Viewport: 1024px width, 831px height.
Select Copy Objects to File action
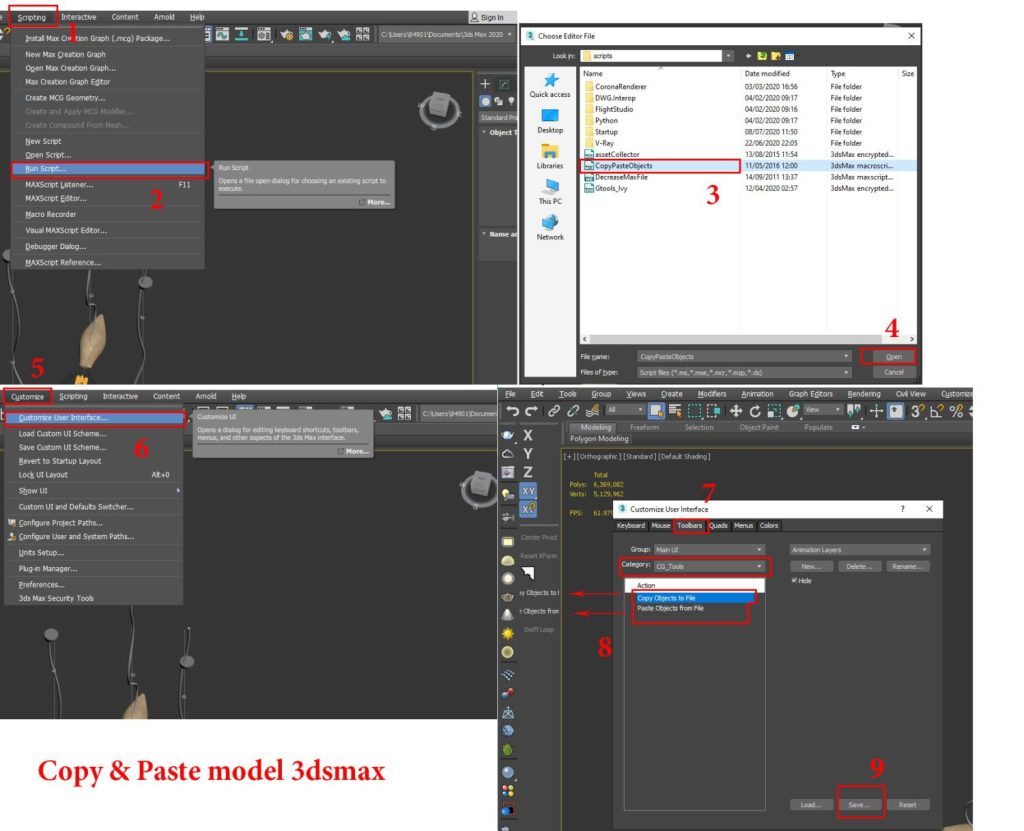coord(694,598)
